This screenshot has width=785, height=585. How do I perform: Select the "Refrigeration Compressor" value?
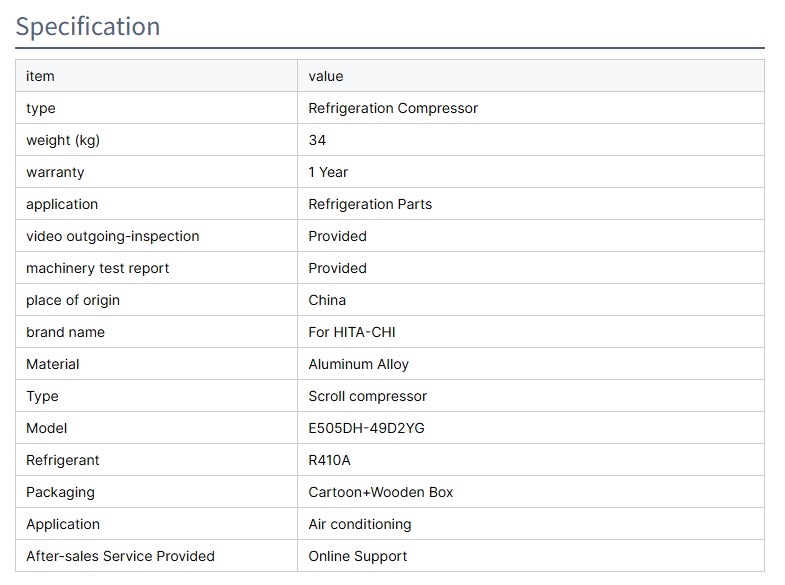click(393, 108)
